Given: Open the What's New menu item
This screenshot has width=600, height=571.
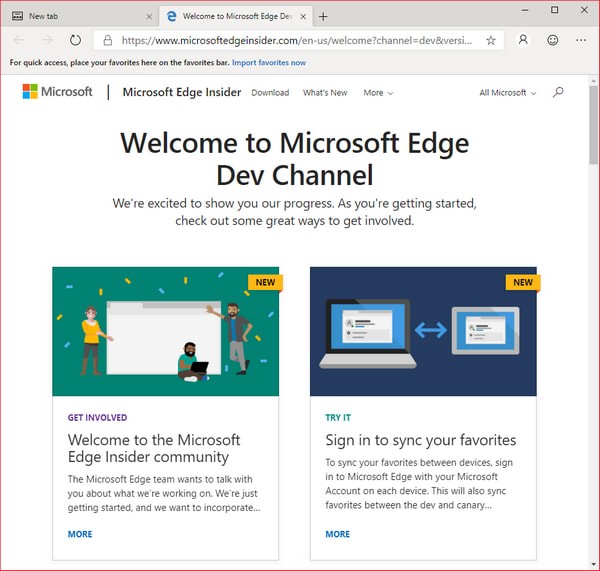Looking at the screenshot, I should (x=325, y=93).
